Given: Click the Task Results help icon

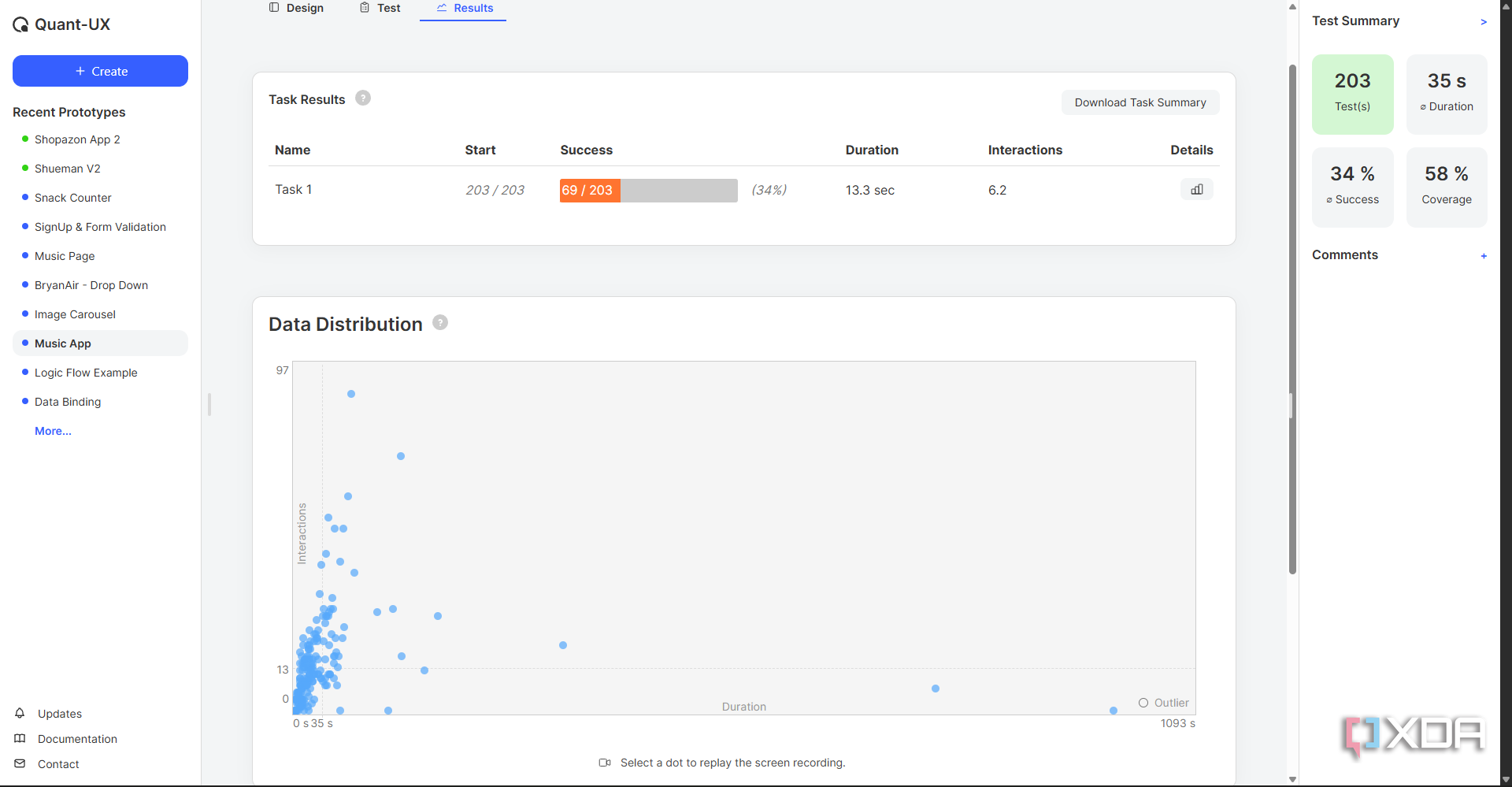Looking at the screenshot, I should click(363, 98).
